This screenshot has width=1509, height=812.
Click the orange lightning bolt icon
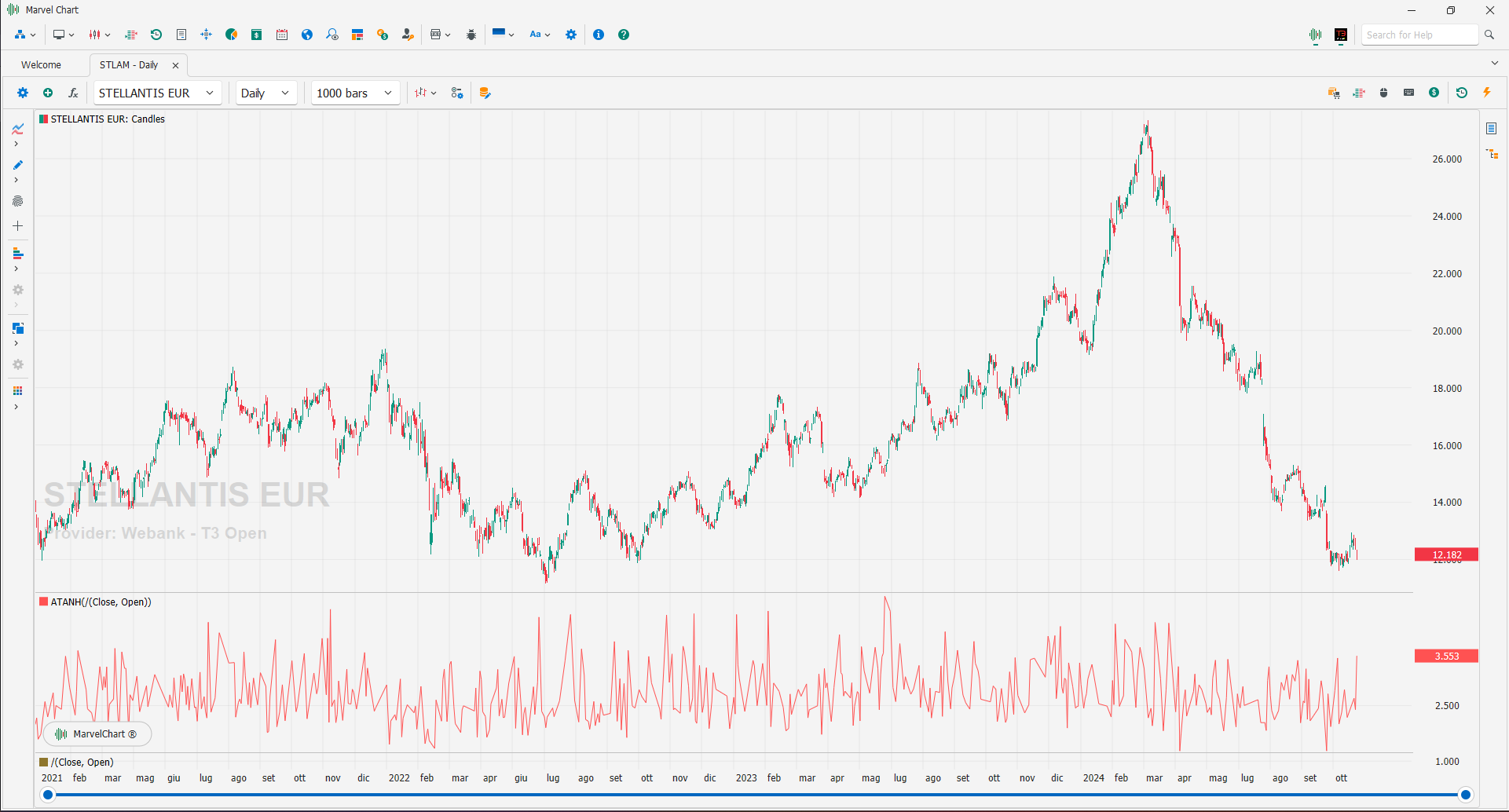click(1487, 93)
